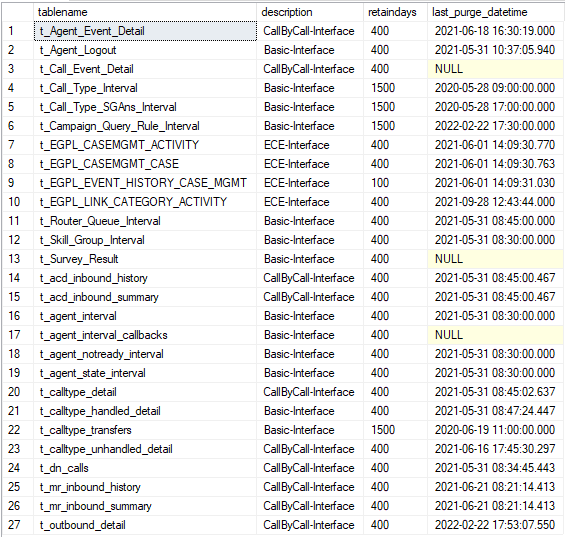
Task: Click retaindays 400 for t_Survey_Result
Action: [395, 259]
